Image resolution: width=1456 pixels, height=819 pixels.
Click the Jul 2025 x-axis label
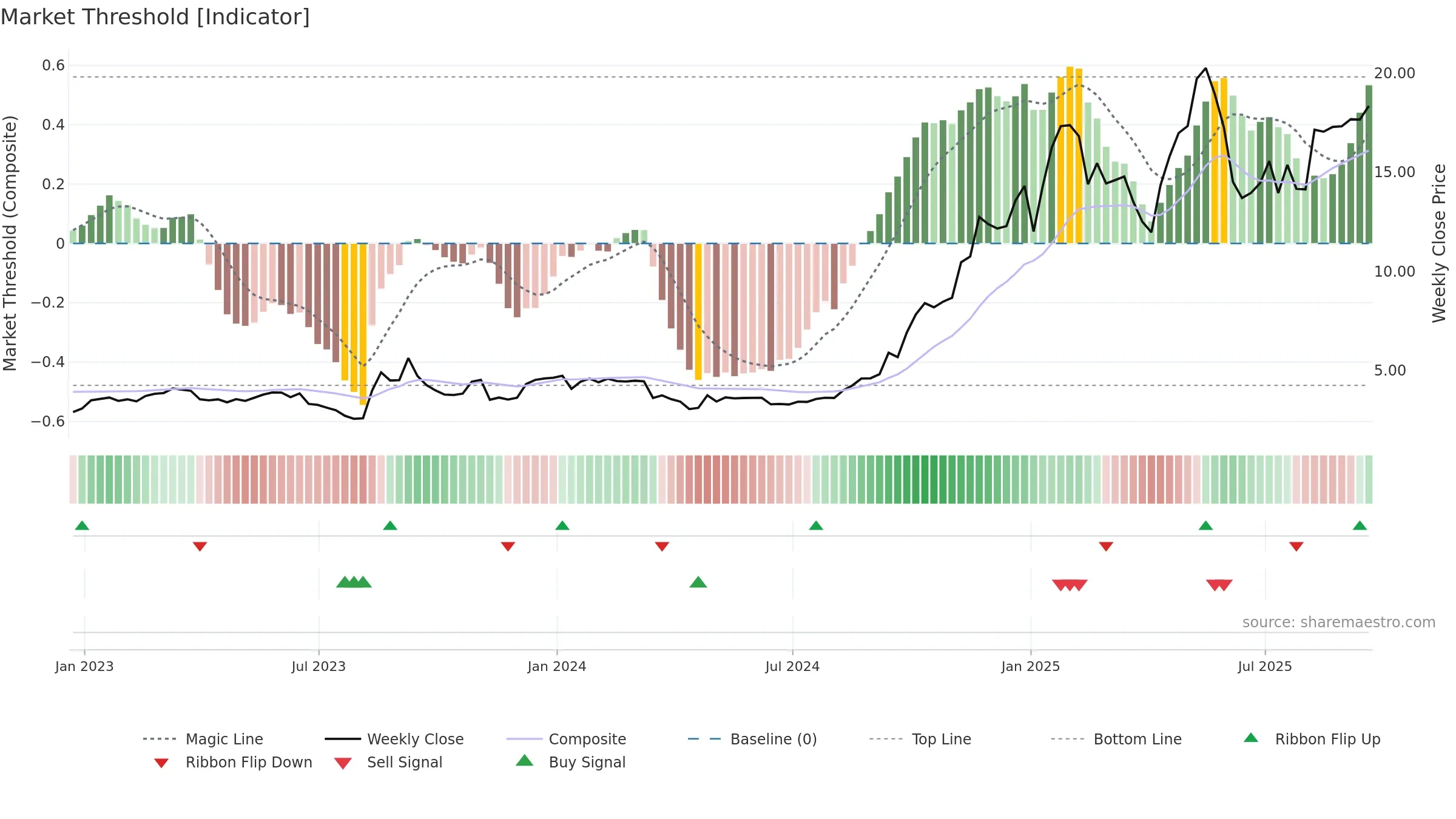point(1265,666)
